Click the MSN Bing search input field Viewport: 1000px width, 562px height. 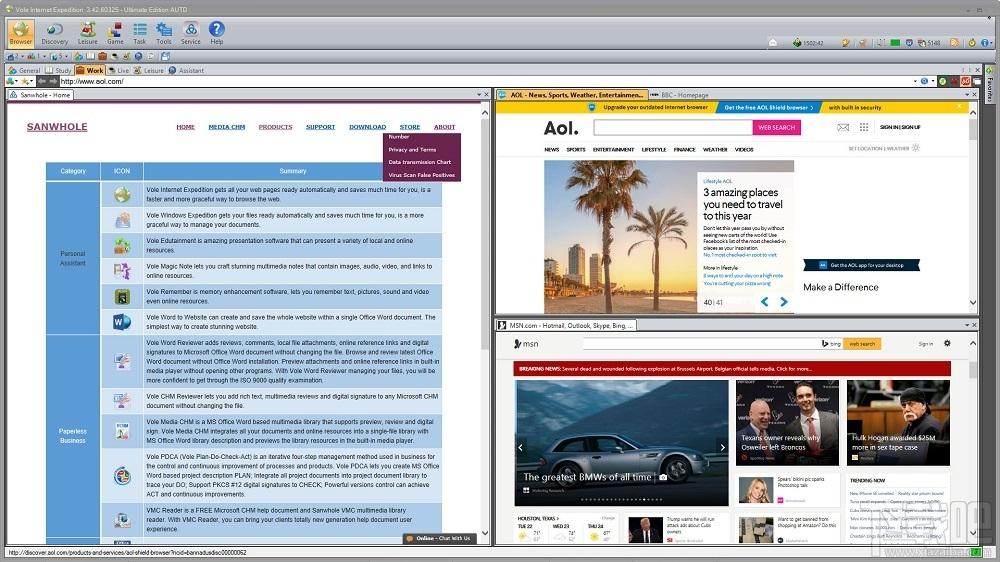pos(702,344)
